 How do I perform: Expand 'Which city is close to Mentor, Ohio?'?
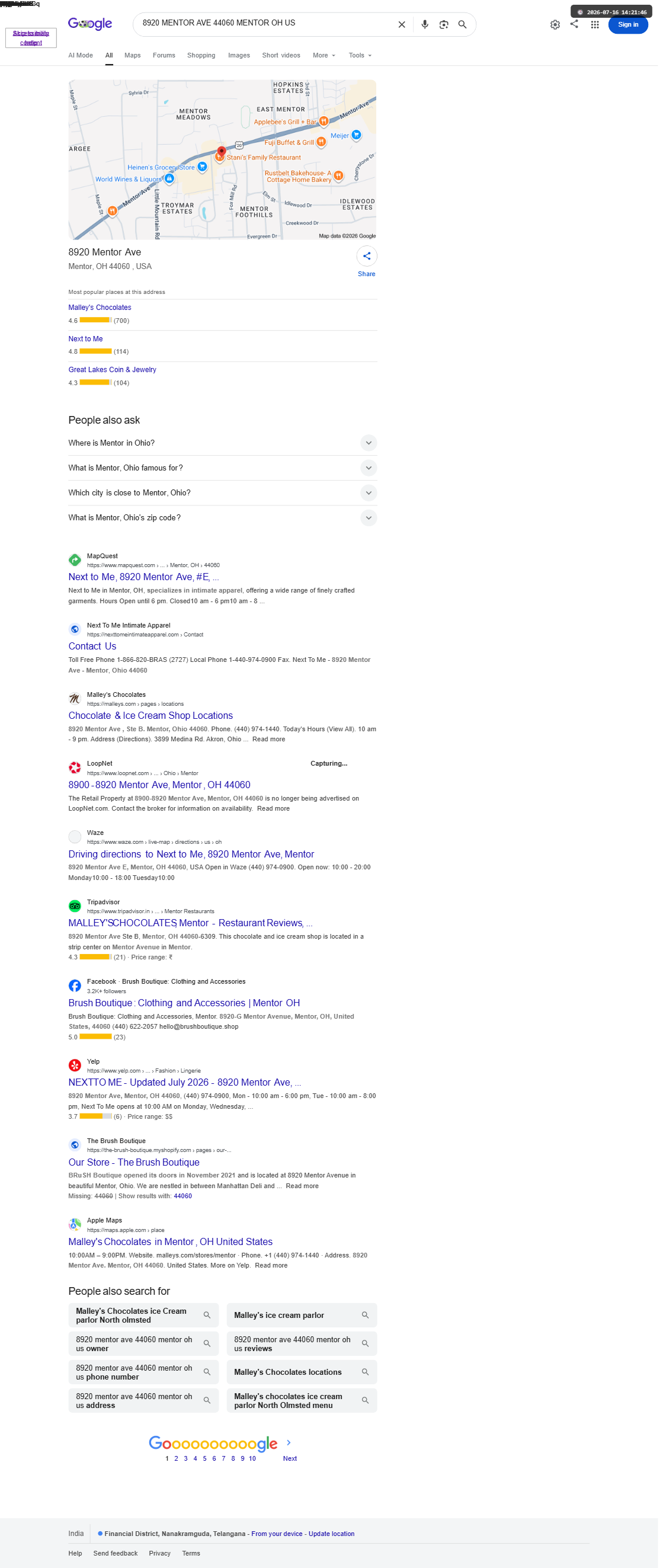pyautogui.click(x=222, y=492)
